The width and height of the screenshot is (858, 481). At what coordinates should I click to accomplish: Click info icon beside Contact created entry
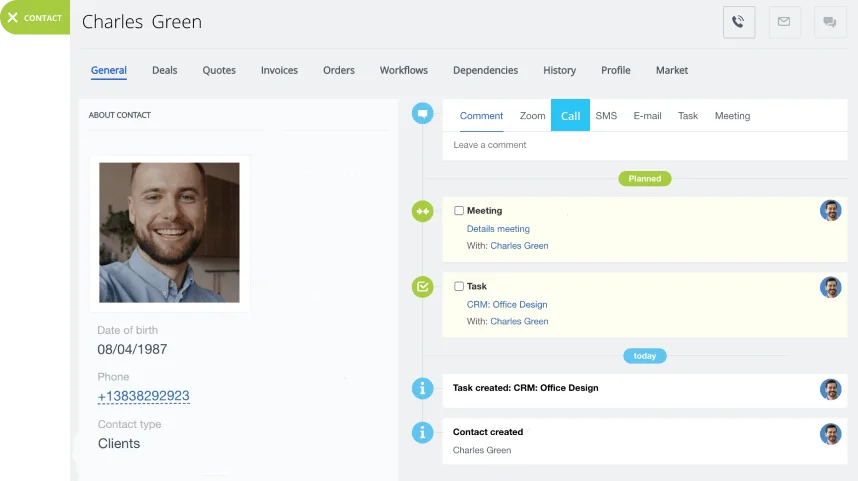point(423,432)
